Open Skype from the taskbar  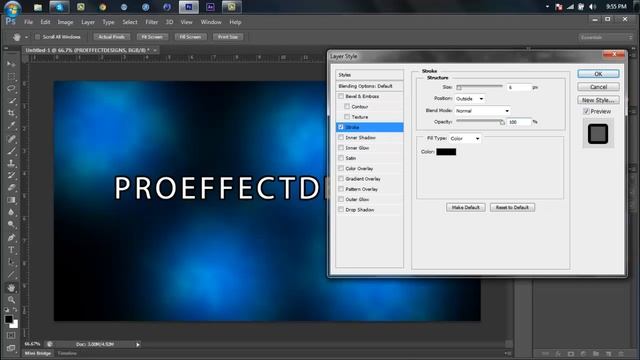(60, 7)
